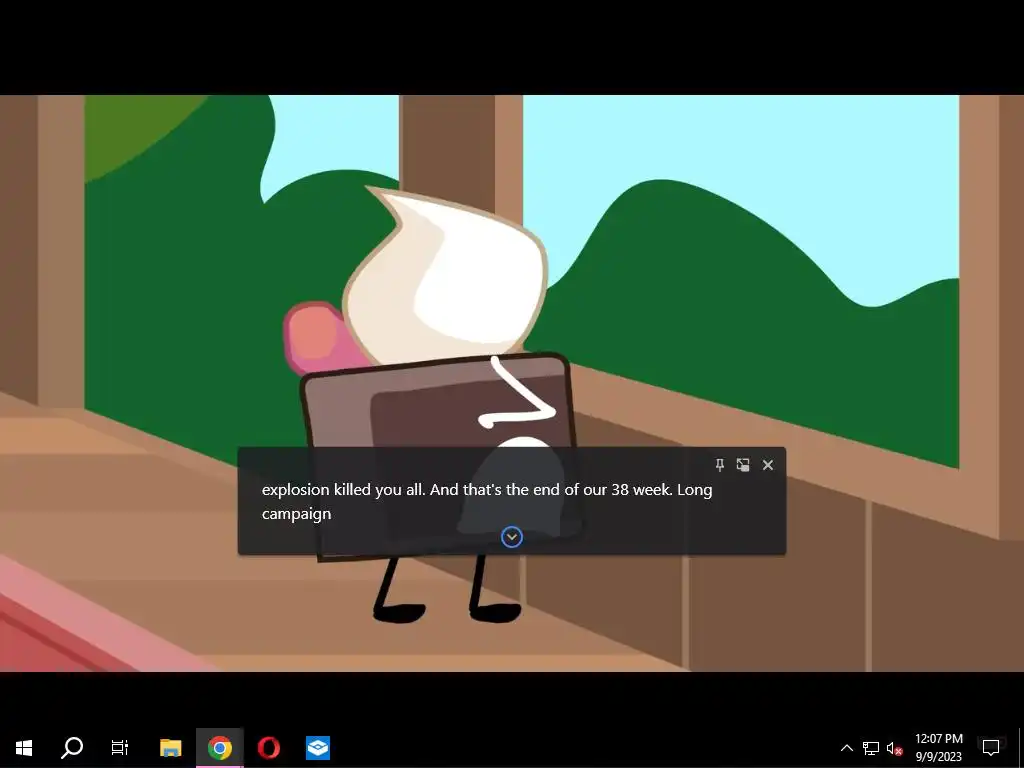Open the Action Center notifications icon
Screen dimensions: 1024x768
[991, 748]
